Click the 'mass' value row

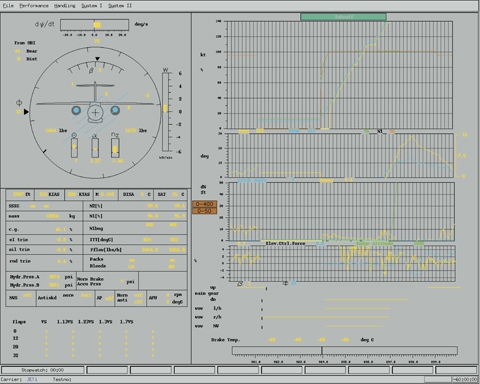44,216
